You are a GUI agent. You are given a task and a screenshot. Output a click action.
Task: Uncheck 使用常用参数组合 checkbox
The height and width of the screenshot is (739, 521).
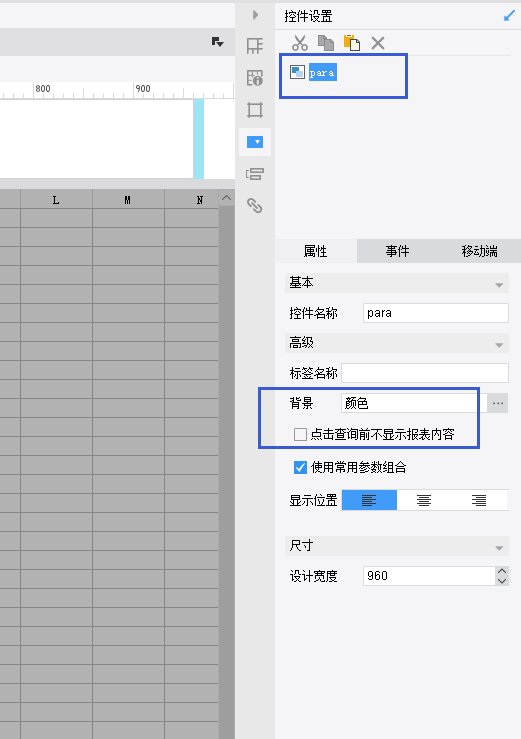coord(300,467)
